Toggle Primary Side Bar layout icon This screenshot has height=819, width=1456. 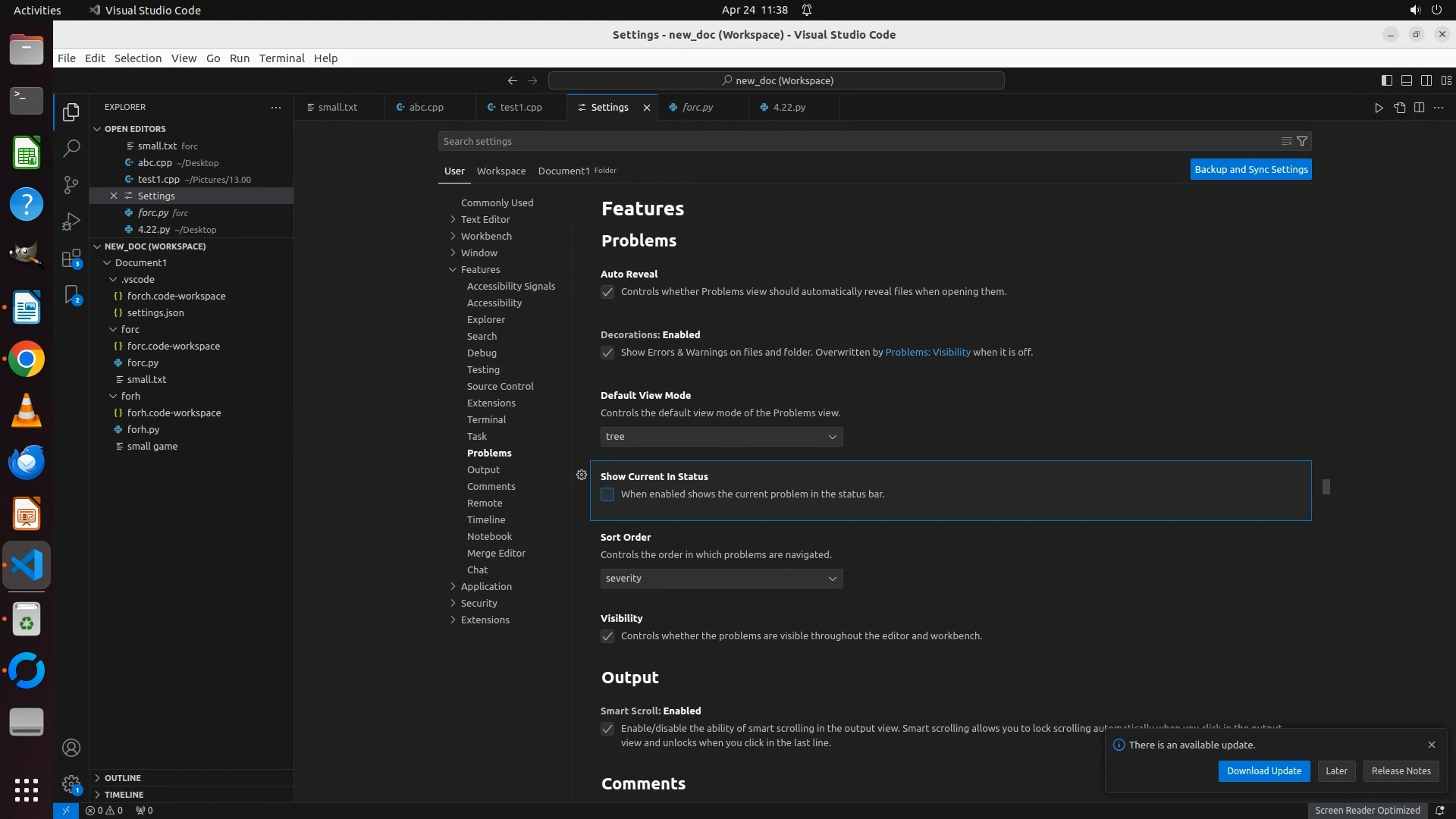tap(1386, 80)
